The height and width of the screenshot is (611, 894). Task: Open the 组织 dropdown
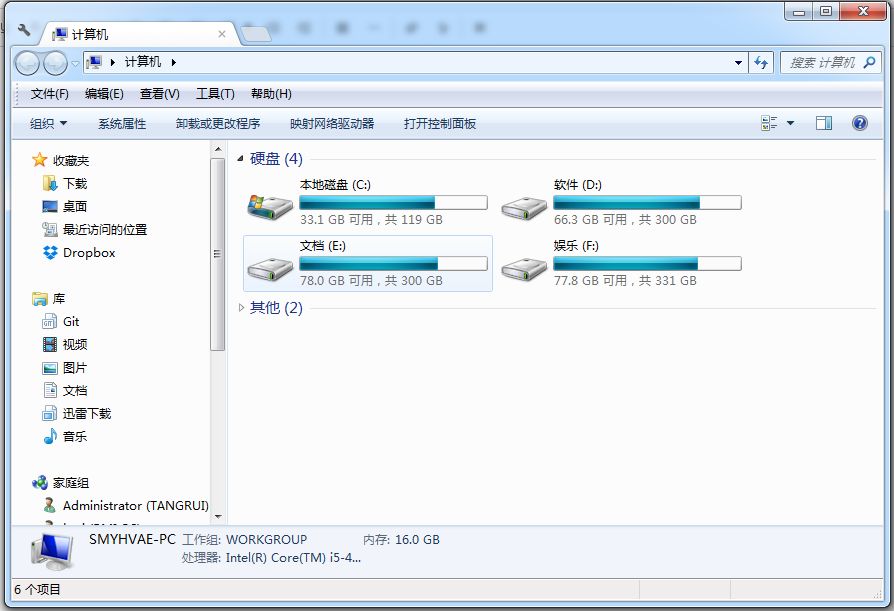[48, 123]
